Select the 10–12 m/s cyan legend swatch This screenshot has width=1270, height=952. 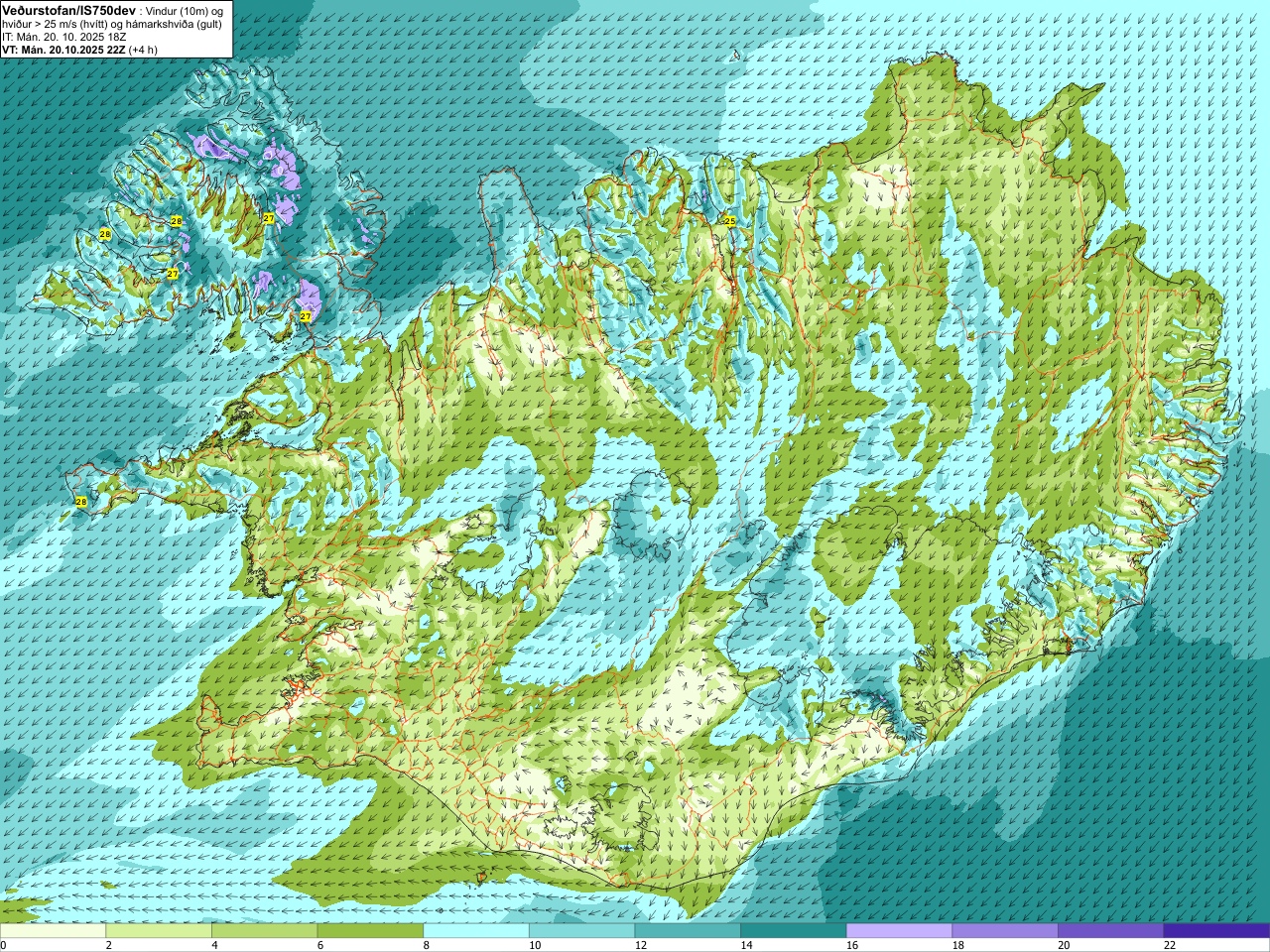582,931
